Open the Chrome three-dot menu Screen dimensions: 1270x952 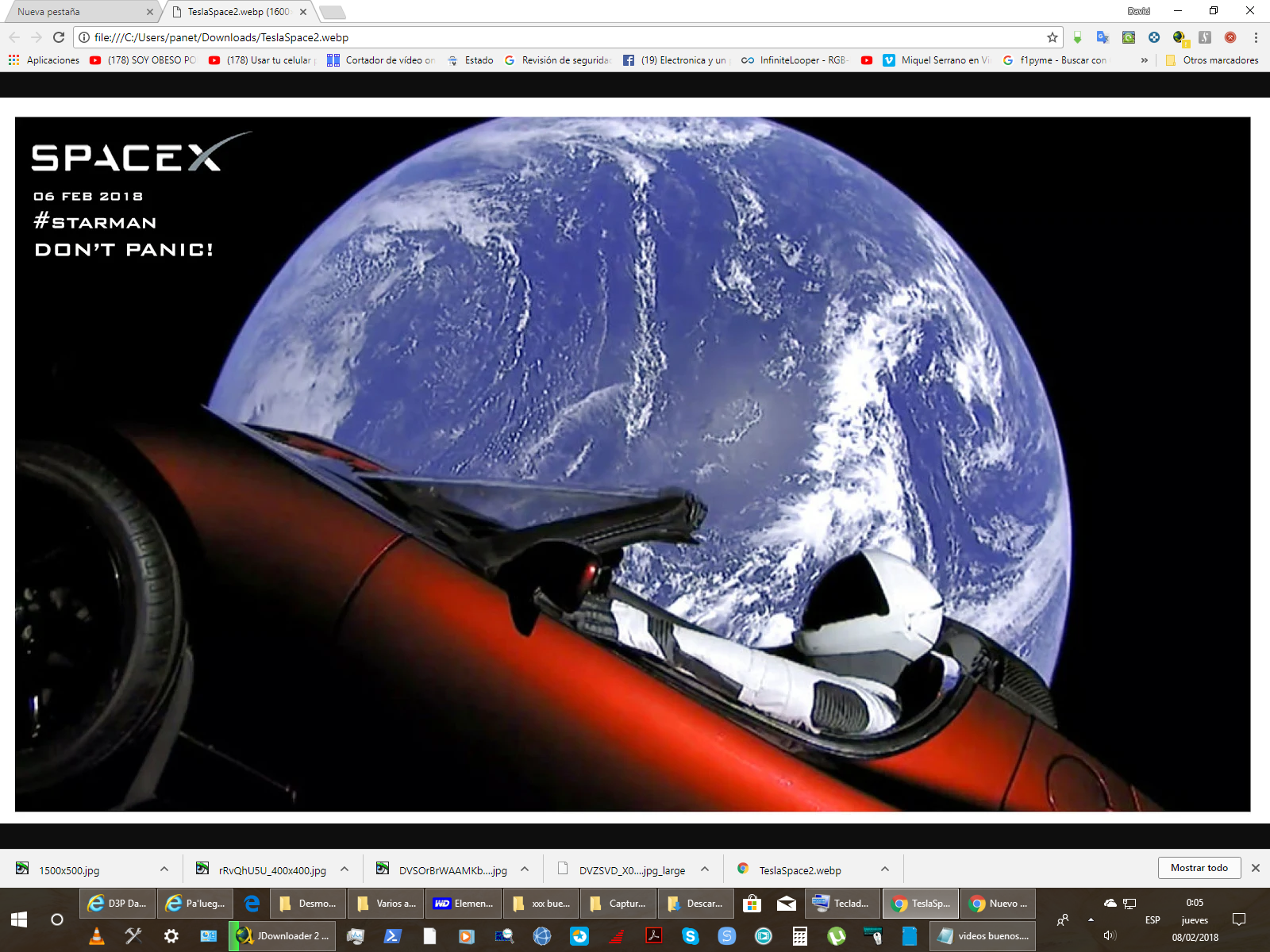pyautogui.click(x=1256, y=37)
